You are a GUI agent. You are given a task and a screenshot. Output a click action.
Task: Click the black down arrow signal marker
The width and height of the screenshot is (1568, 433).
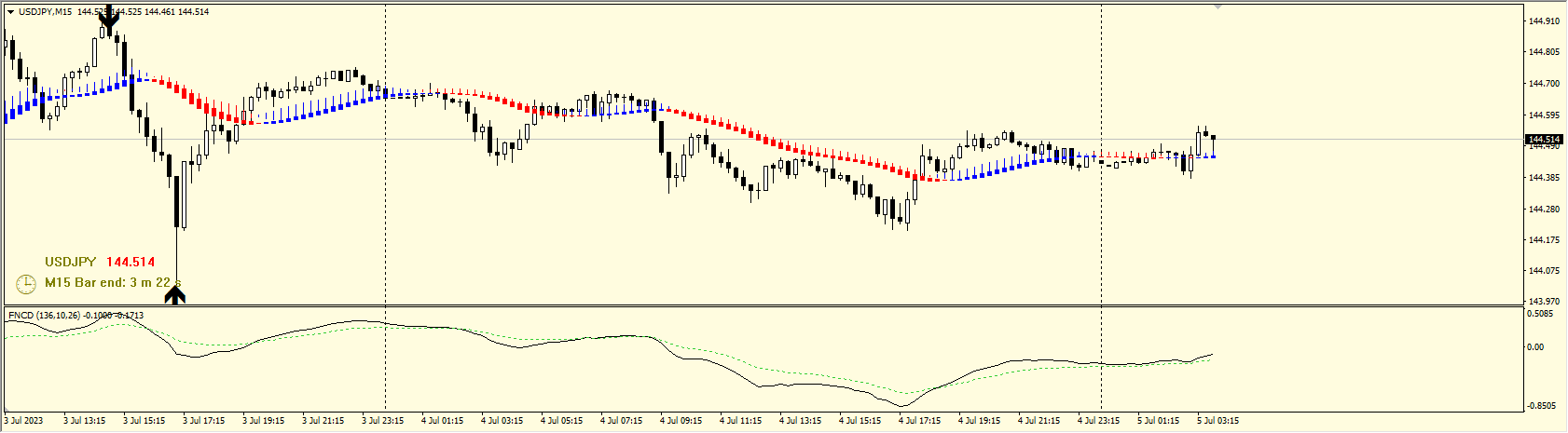click(109, 20)
